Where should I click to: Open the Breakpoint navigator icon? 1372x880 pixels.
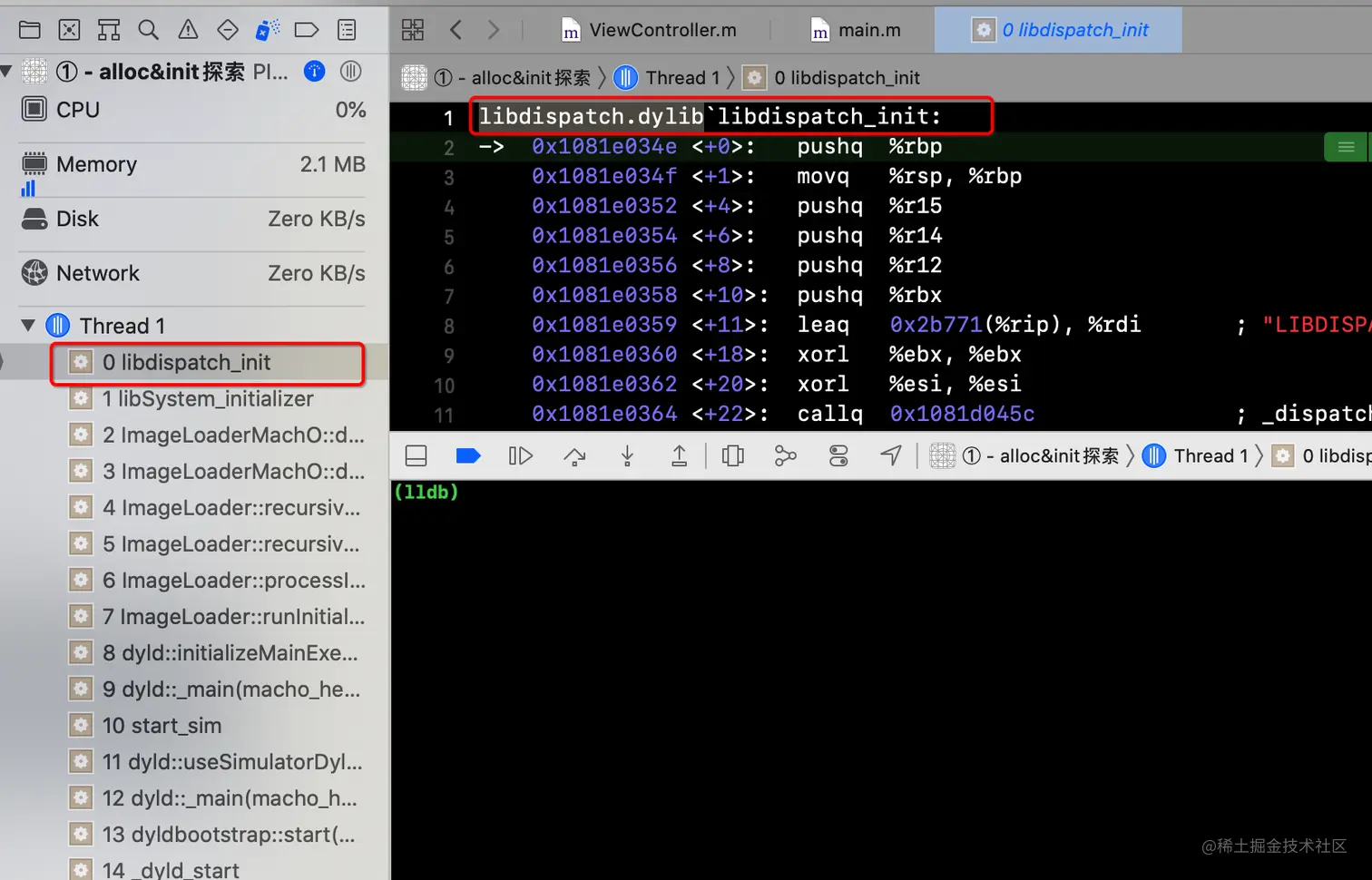tap(307, 30)
